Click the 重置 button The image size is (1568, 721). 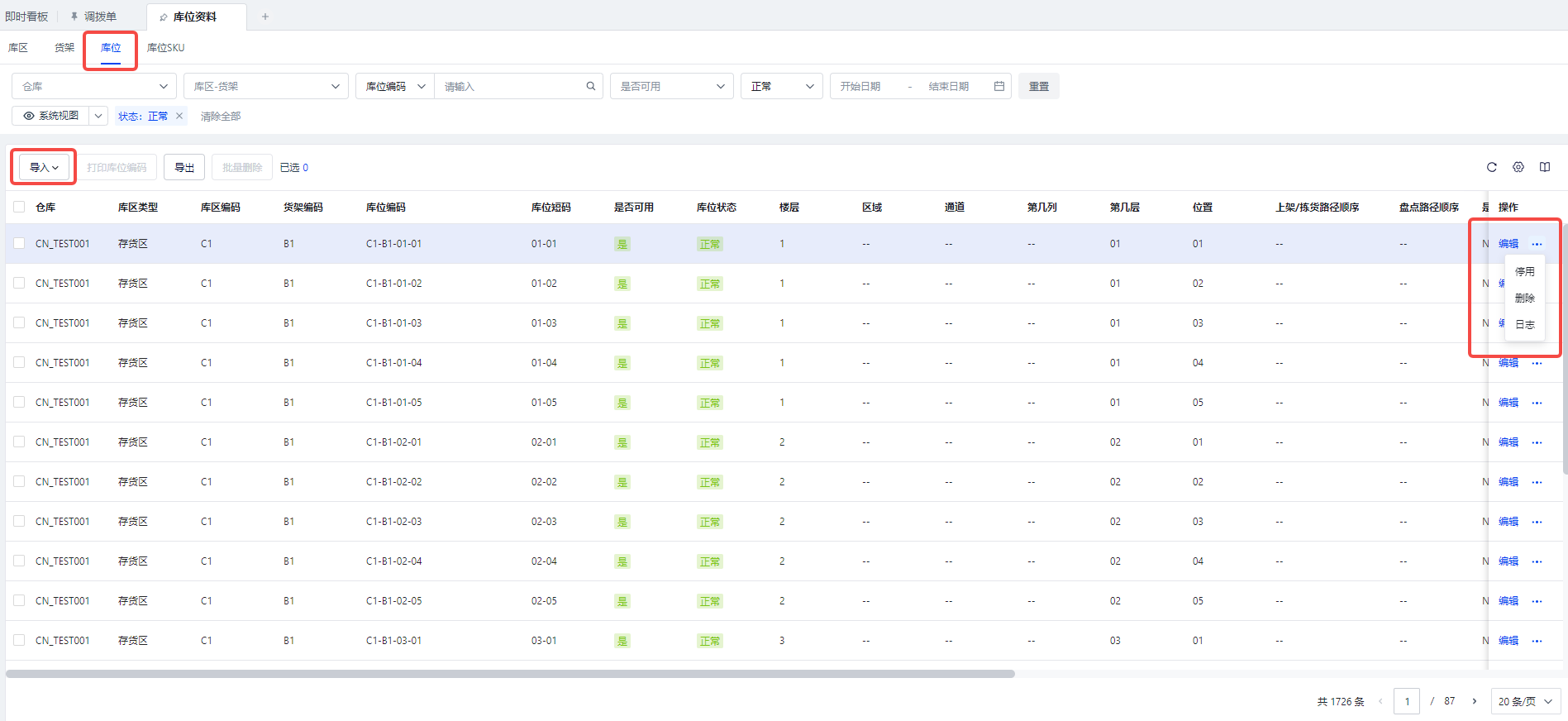pos(1038,86)
